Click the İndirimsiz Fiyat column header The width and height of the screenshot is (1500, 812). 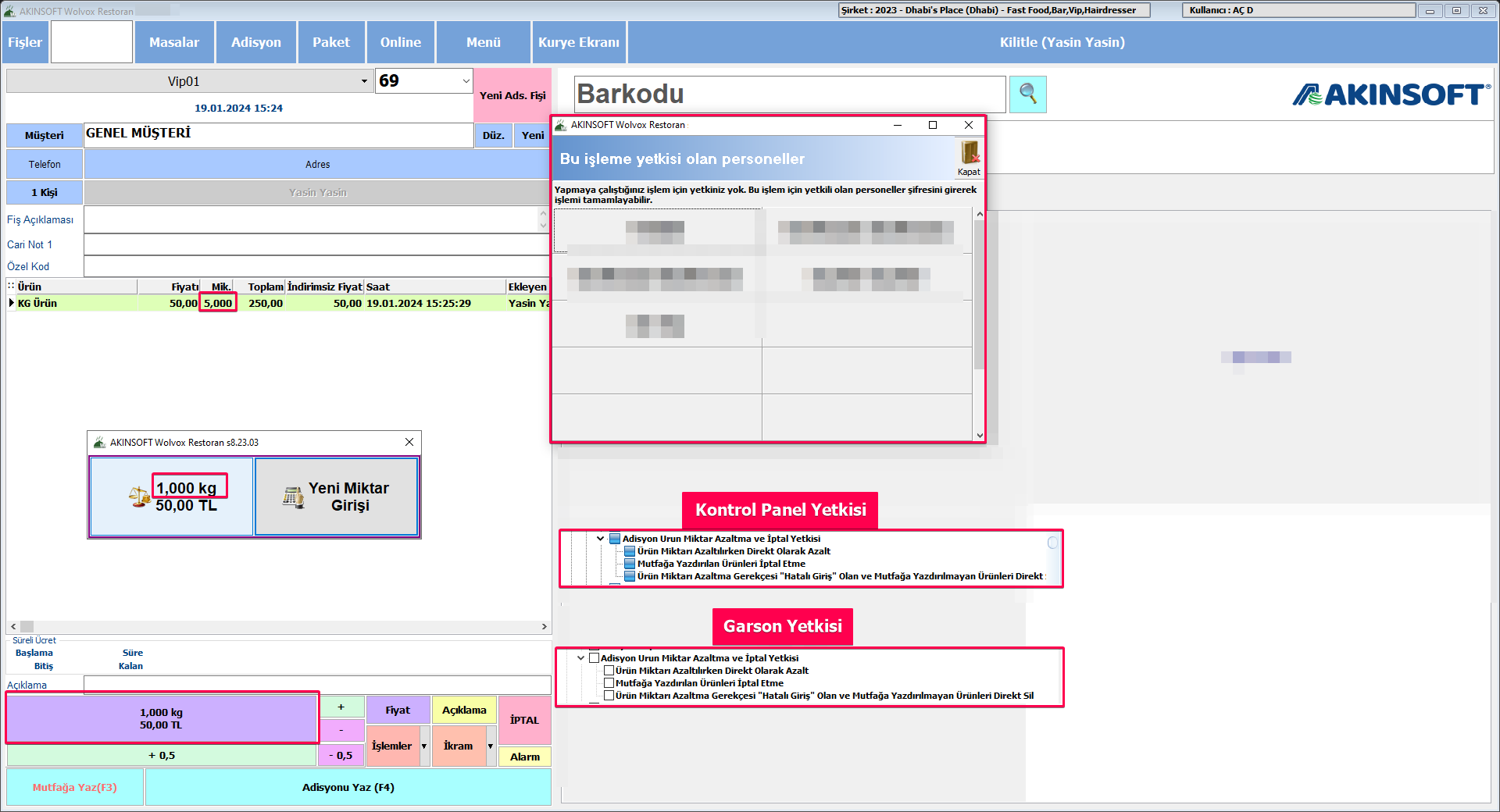(x=325, y=287)
